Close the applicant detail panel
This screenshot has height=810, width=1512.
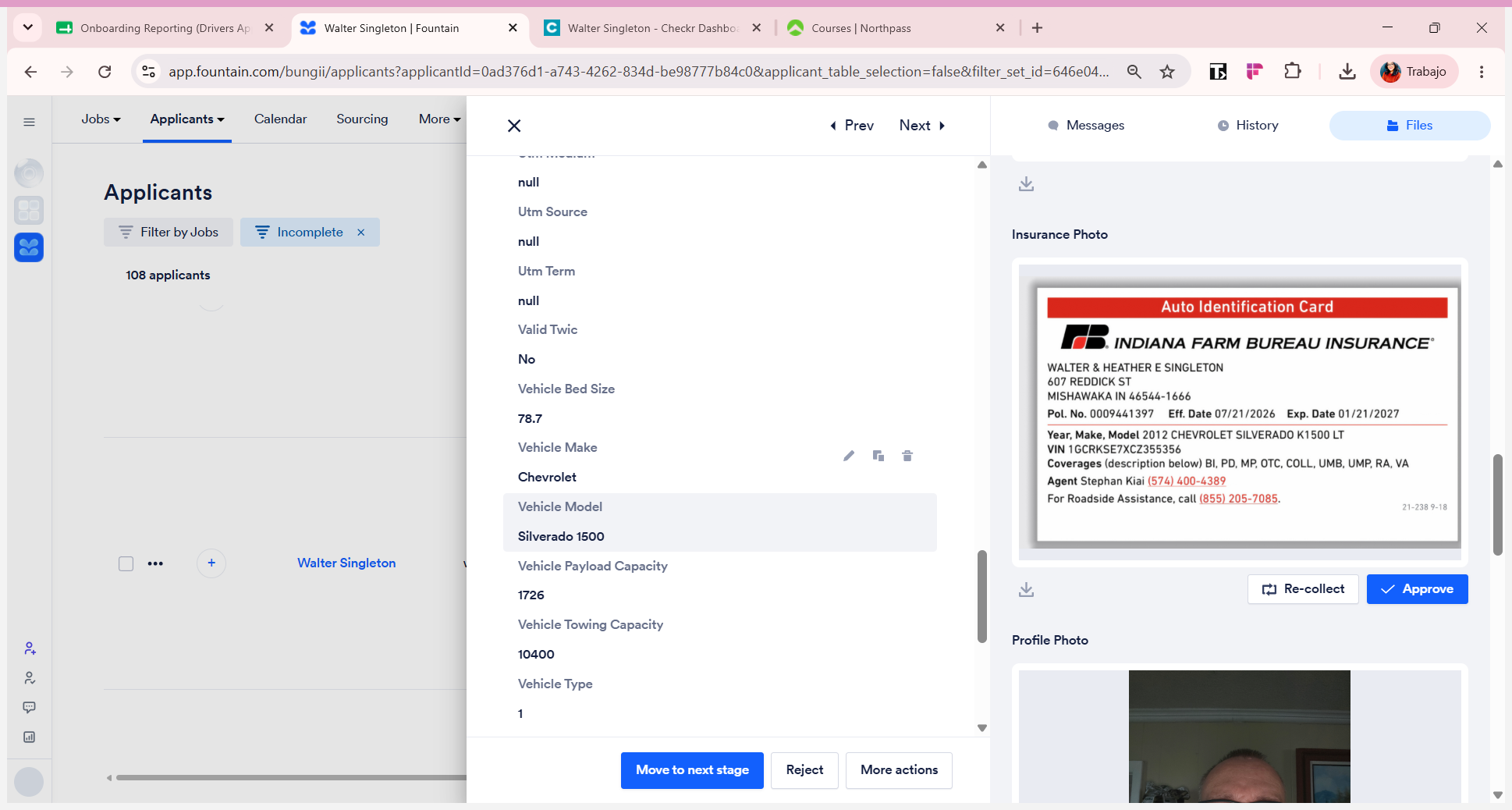coord(514,126)
